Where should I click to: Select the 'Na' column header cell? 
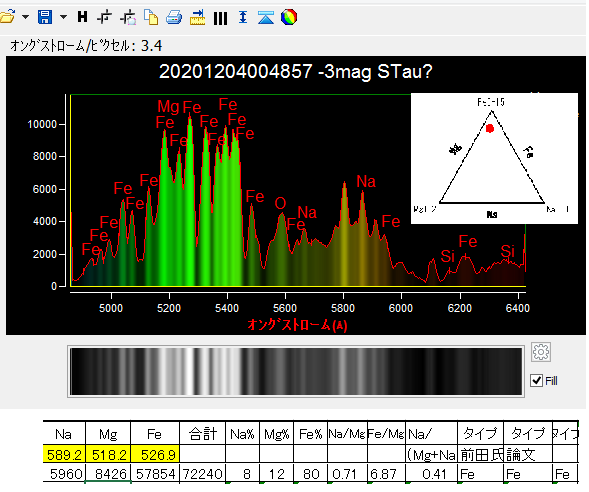64,434
